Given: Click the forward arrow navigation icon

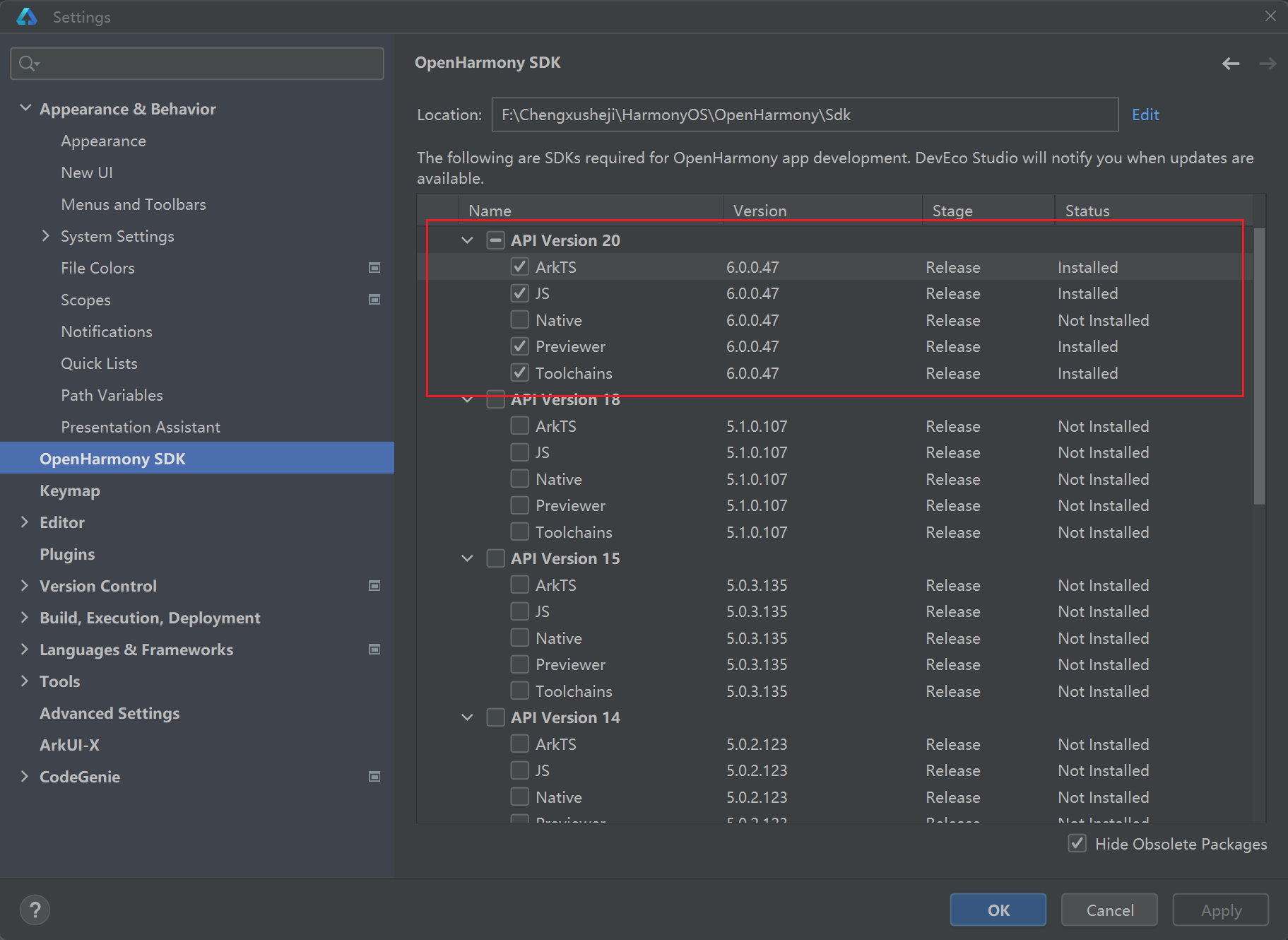Looking at the screenshot, I should tap(1268, 64).
